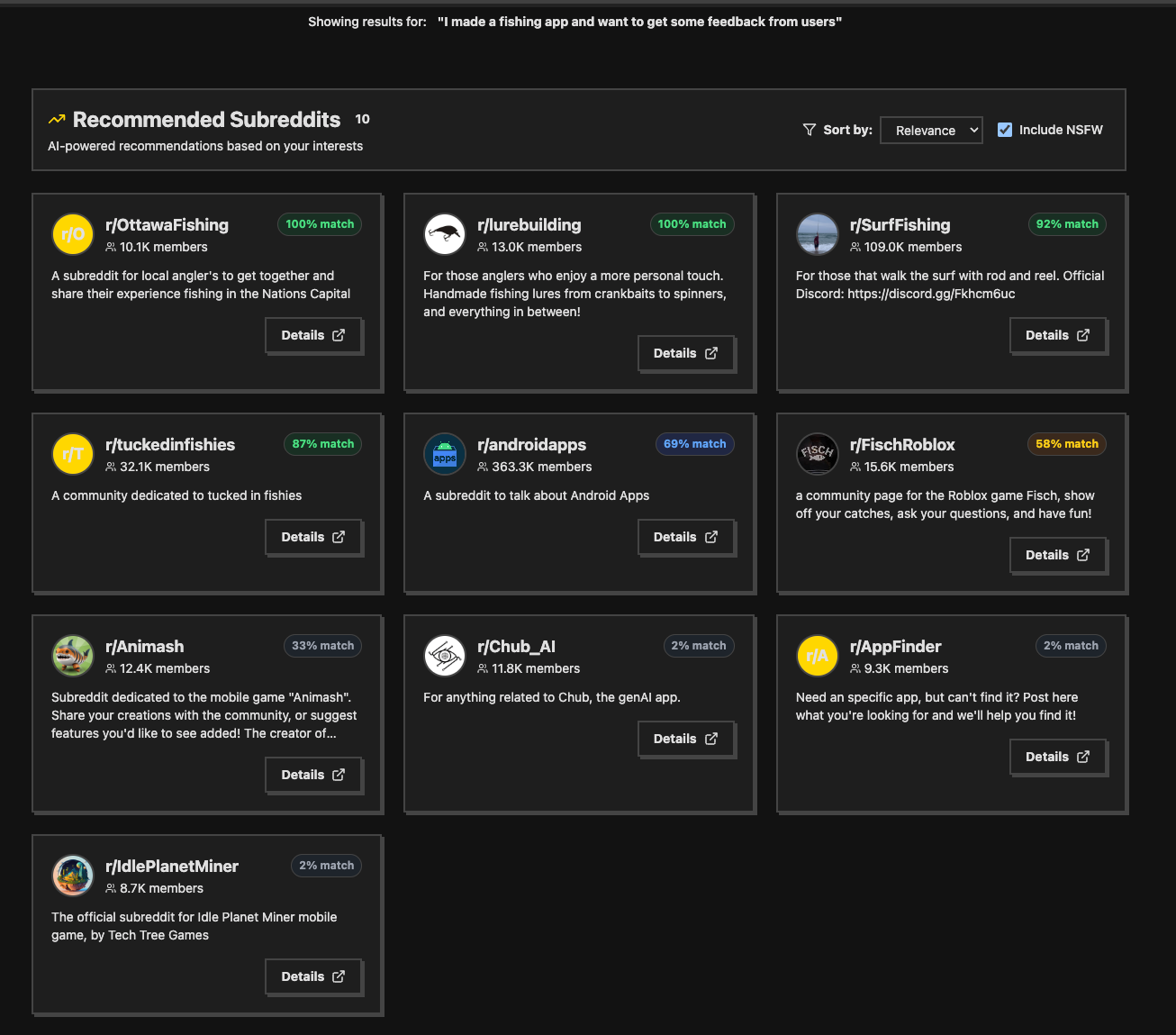Click the r/SurfFishing beach avatar icon
This screenshot has width=1176, height=1035.
coord(817,234)
